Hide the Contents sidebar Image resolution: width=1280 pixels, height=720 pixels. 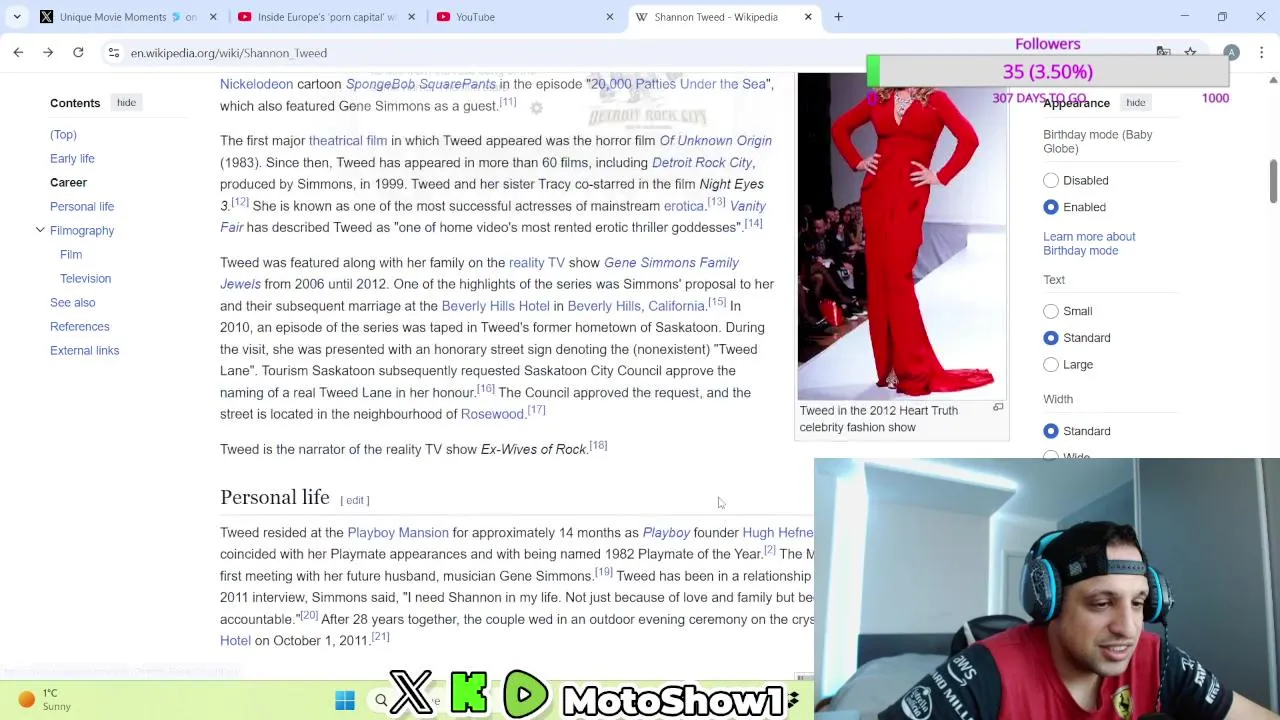click(x=126, y=103)
